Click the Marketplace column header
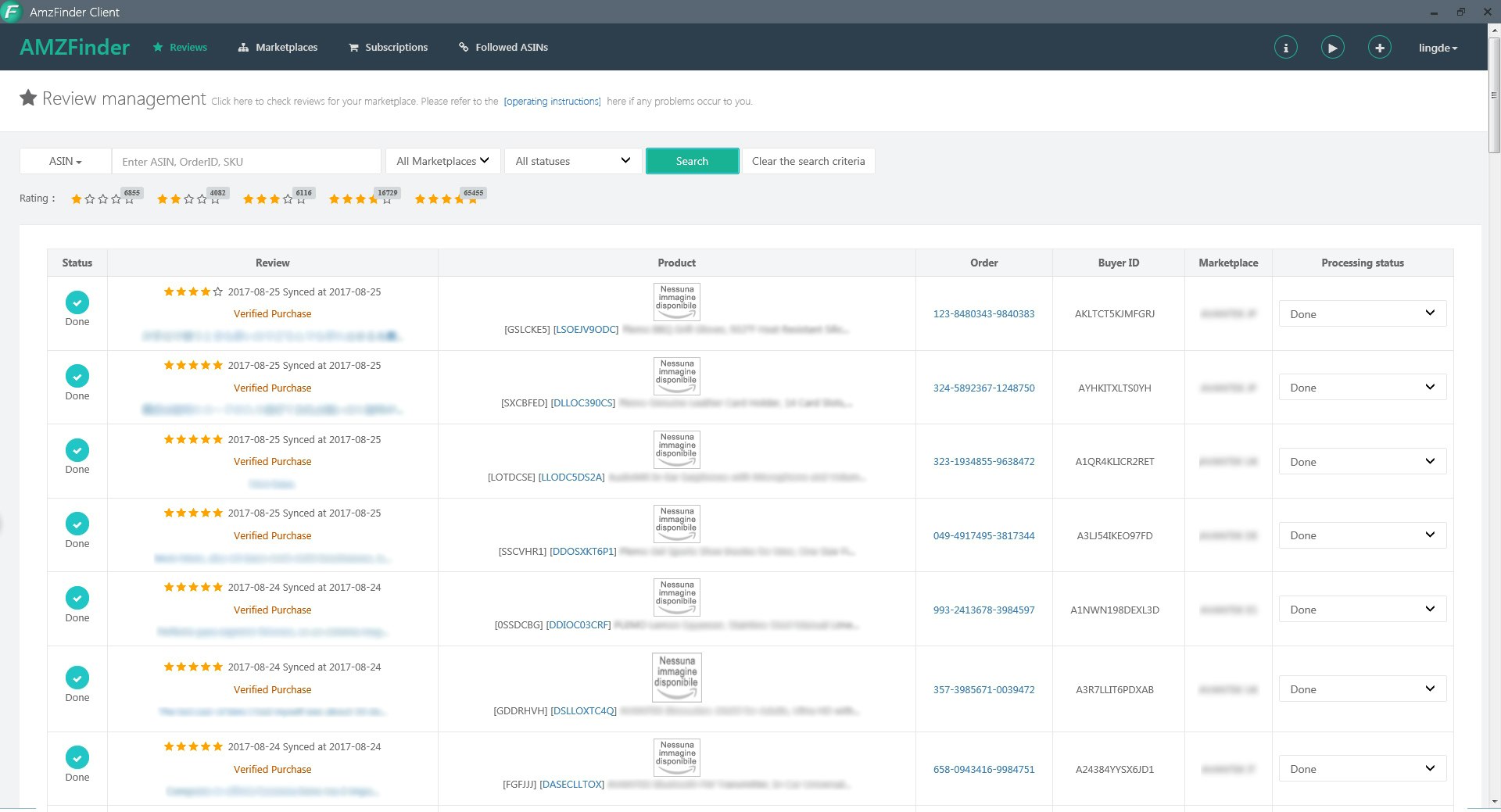Image resolution: width=1501 pixels, height=812 pixels. (x=1228, y=263)
